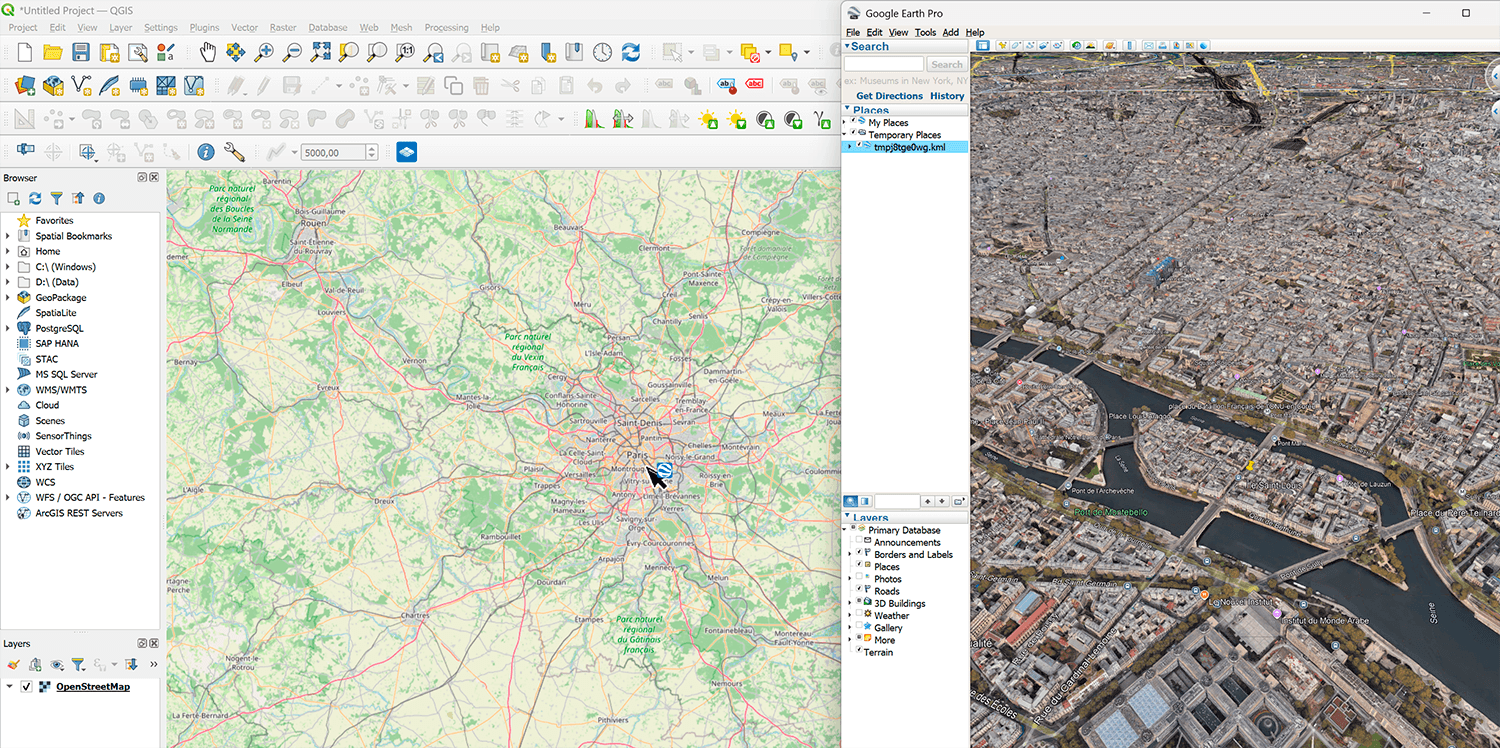1500x748 pixels.
Task: Click the blue plugin icon beside scale box
Action: [x=406, y=152]
